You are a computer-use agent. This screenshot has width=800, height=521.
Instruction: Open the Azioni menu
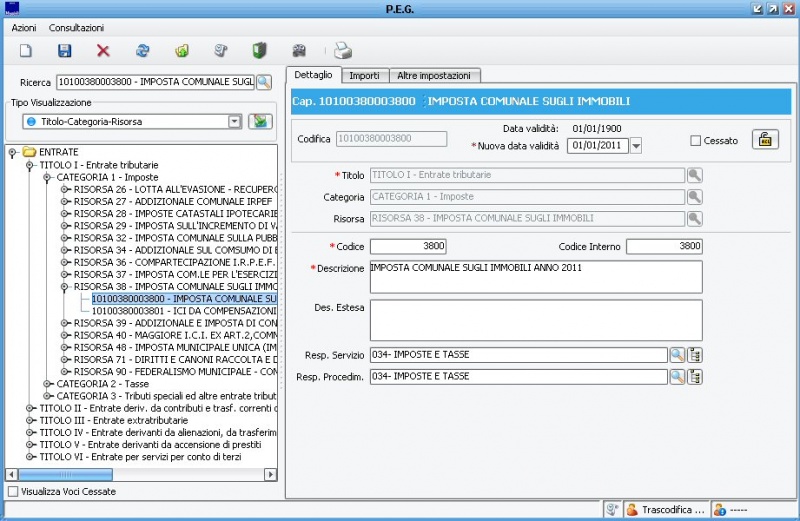(24, 28)
